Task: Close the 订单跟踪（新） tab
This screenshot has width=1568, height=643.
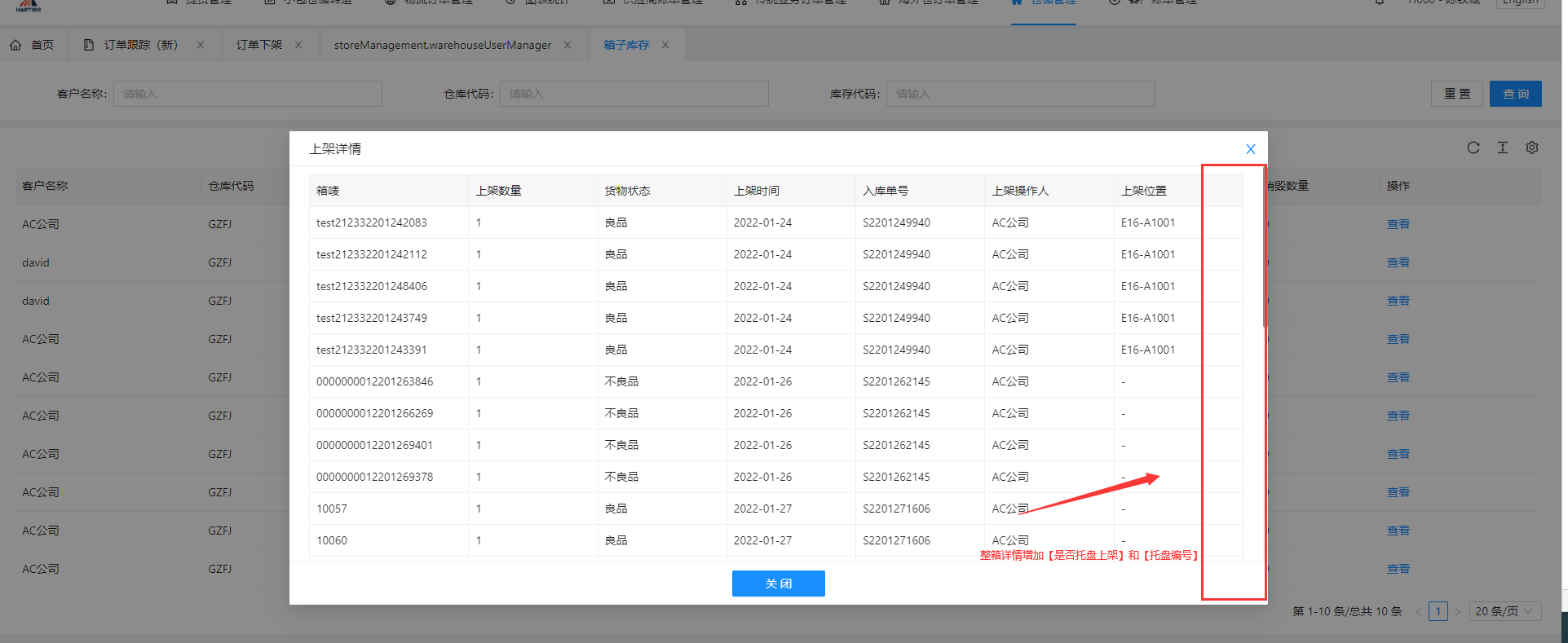Action: click(201, 45)
